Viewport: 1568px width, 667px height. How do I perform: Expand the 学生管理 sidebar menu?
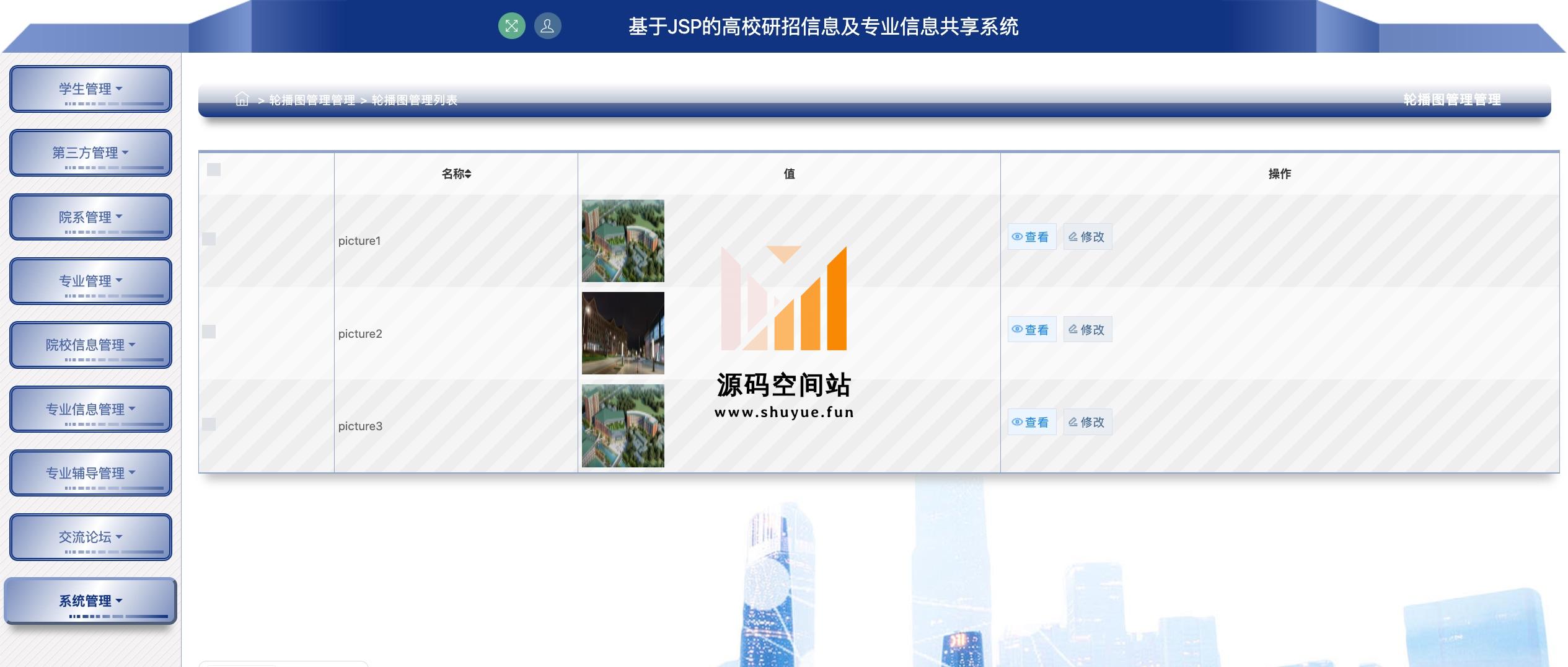pyautogui.click(x=90, y=89)
